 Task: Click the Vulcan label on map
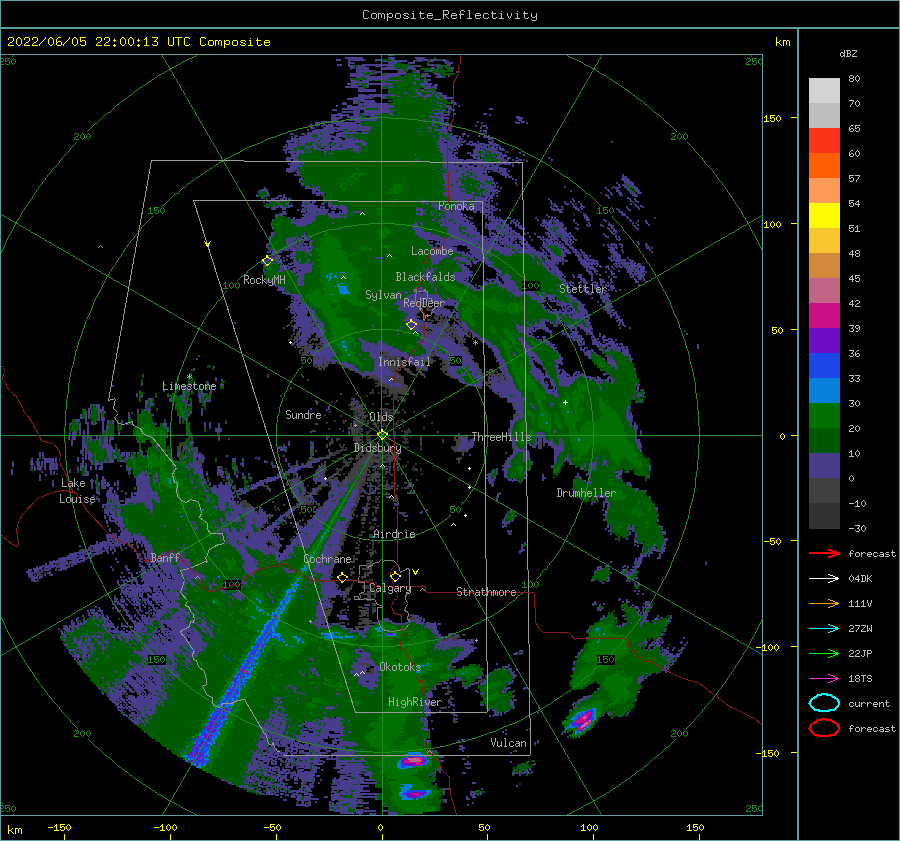coord(509,743)
